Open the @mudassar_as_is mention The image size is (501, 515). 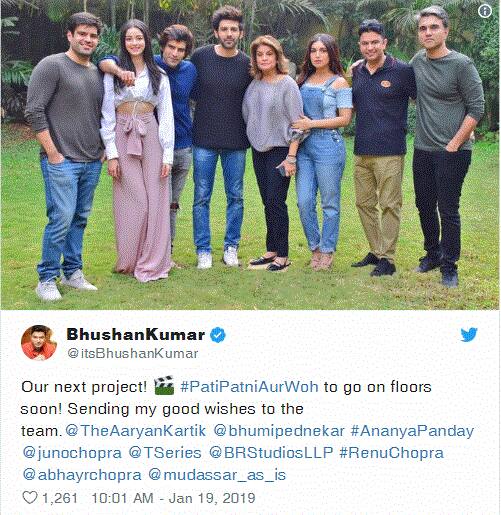(x=217, y=475)
